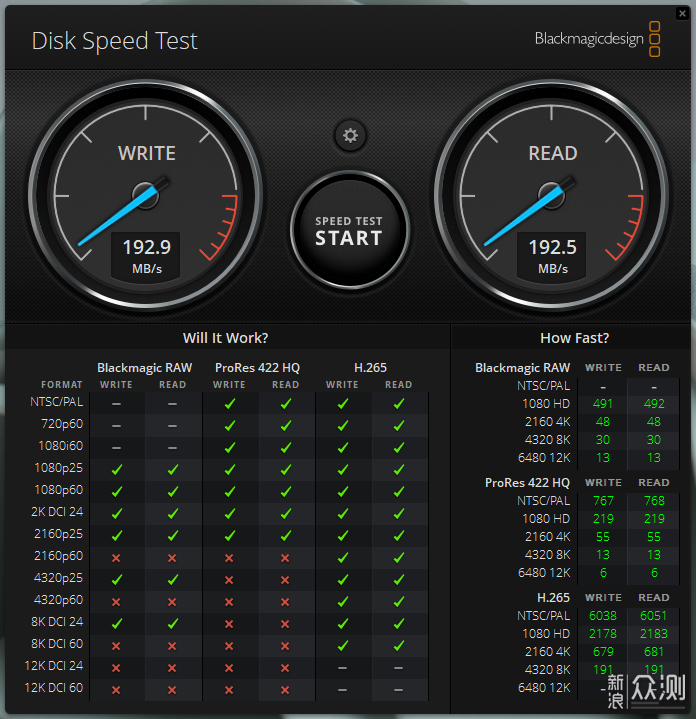Click H.265 NTSC/PAL read value 6051
Viewport: 696px width, 719px height.
pyautogui.click(x=654, y=616)
